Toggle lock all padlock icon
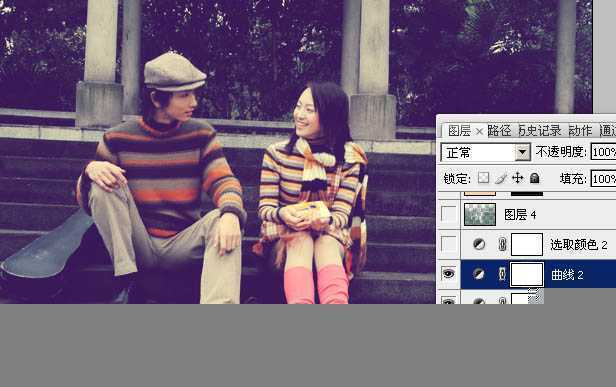Image resolution: width=616 pixels, height=387 pixels. point(534,178)
